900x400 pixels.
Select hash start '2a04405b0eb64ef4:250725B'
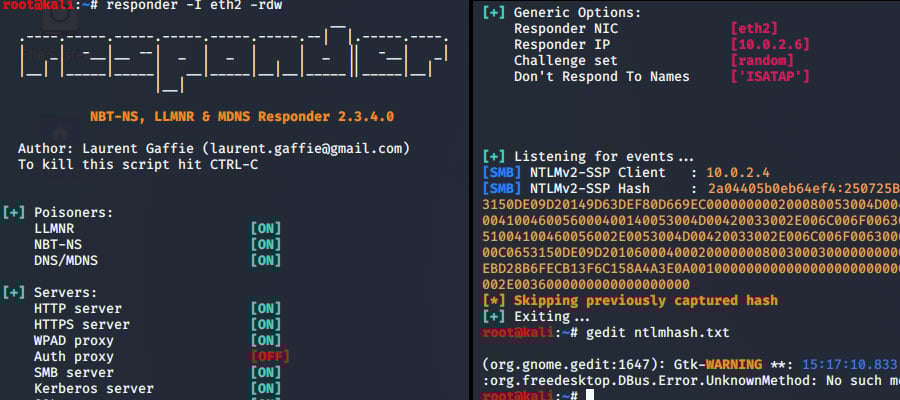804,189
